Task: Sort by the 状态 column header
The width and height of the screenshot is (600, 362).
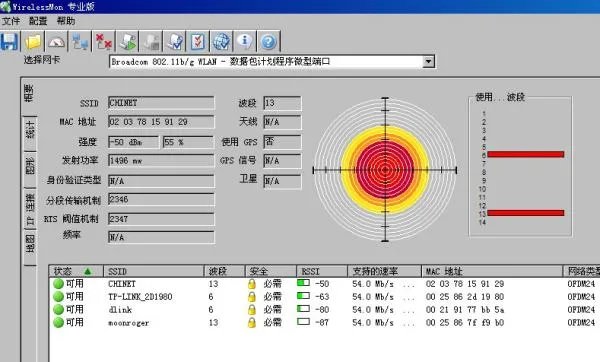Action: point(76,271)
